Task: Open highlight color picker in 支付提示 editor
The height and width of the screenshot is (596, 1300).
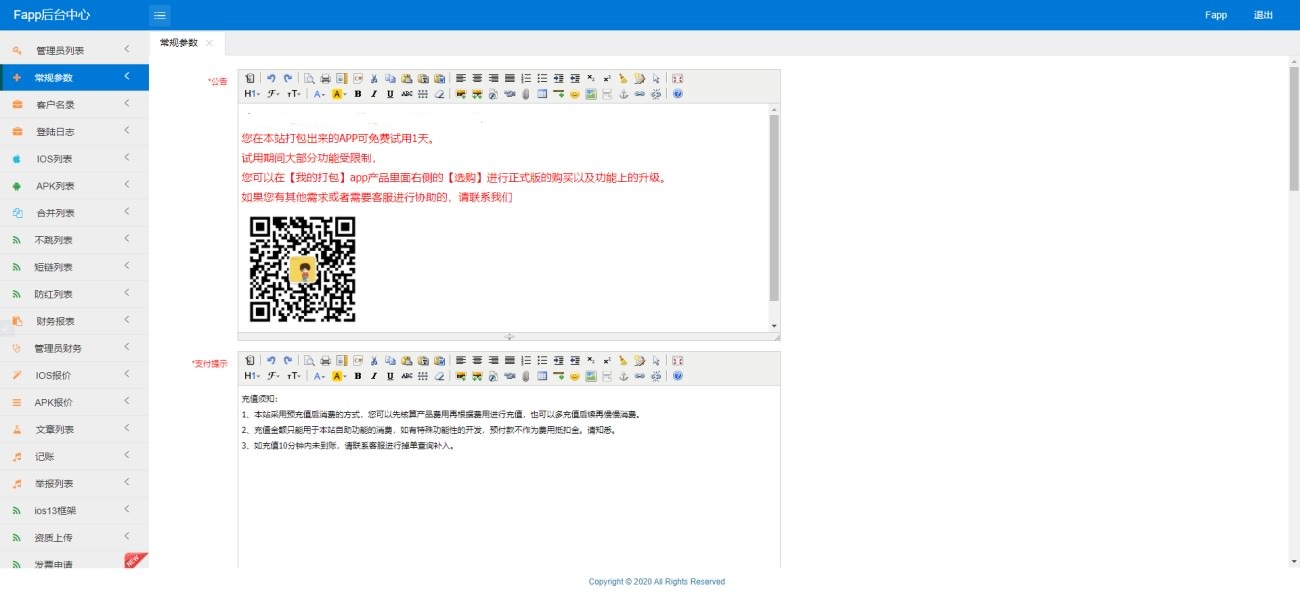Action: coord(340,376)
